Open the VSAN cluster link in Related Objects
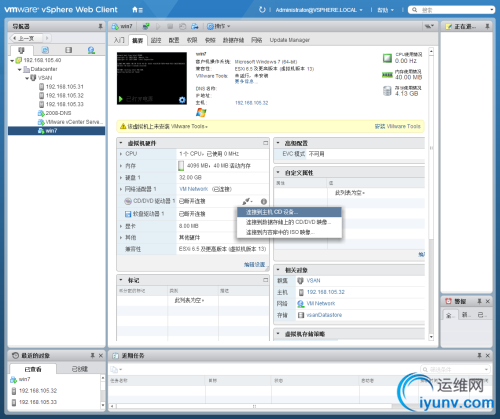This screenshot has height=419, width=500. [x=313, y=281]
